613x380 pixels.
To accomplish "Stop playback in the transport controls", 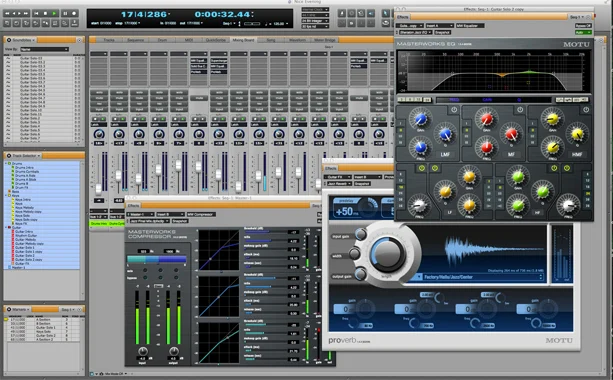I will [45, 13].
